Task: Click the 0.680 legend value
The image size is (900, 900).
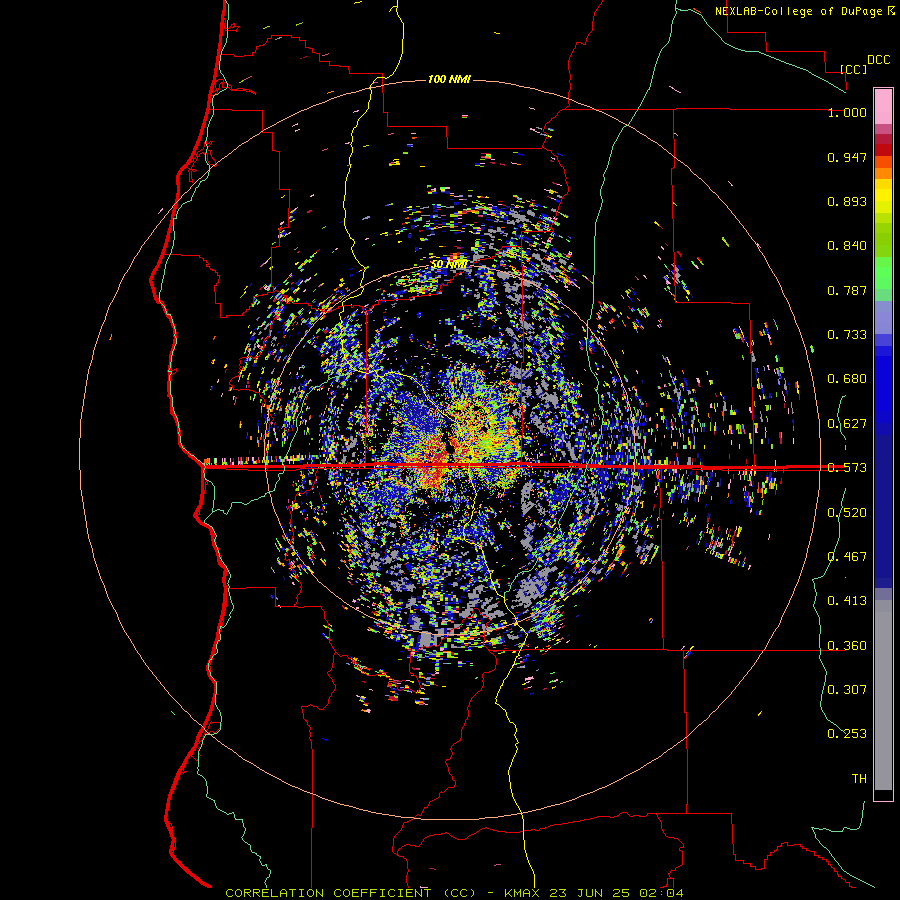Action: pos(847,379)
